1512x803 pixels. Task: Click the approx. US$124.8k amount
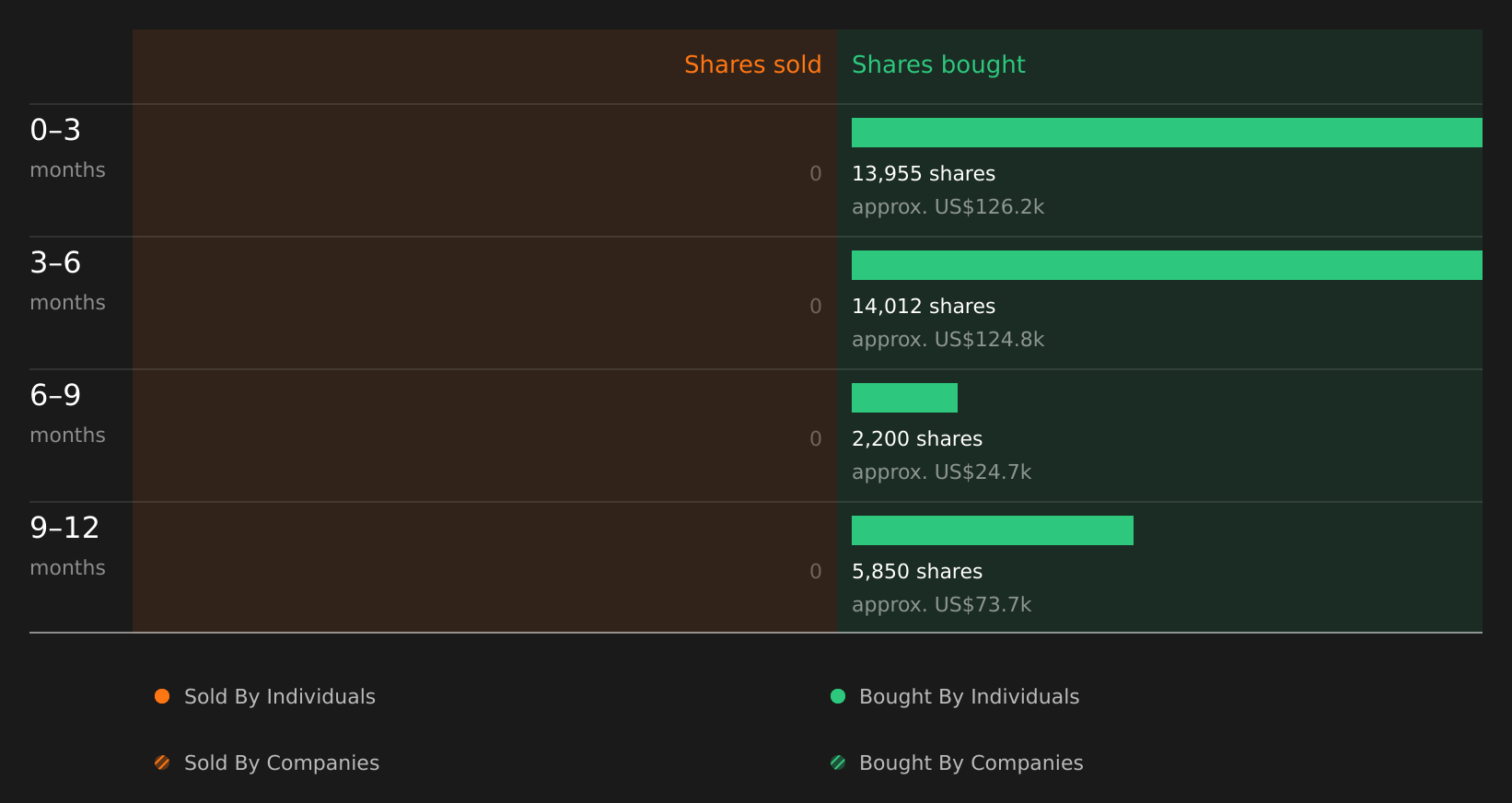[x=948, y=340]
